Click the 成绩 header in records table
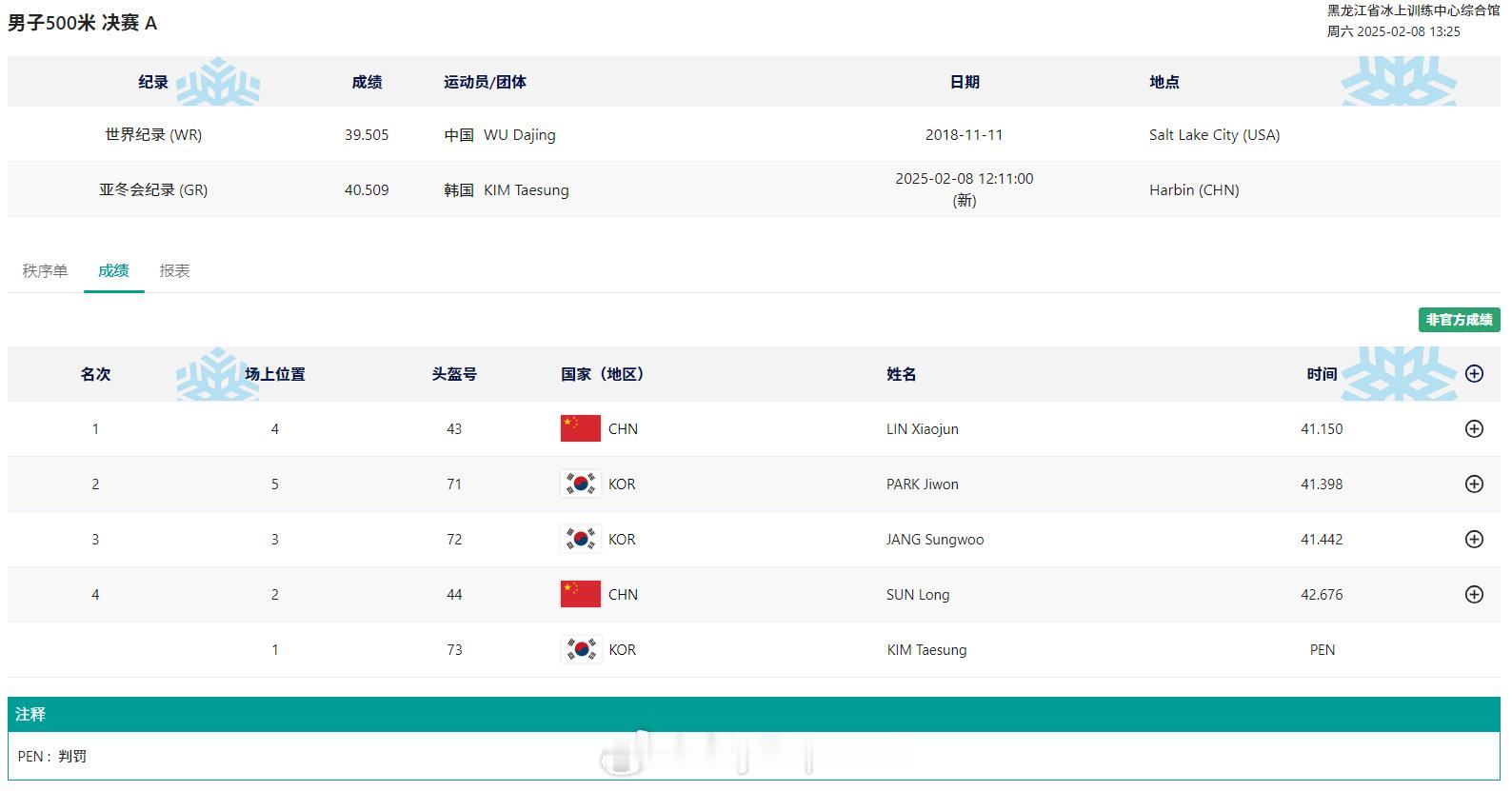Viewport: 1512px width, 791px height. click(x=367, y=83)
